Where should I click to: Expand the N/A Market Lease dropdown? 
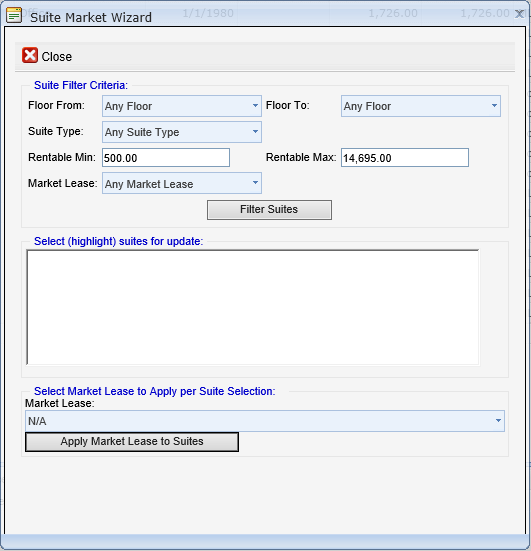click(265, 421)
